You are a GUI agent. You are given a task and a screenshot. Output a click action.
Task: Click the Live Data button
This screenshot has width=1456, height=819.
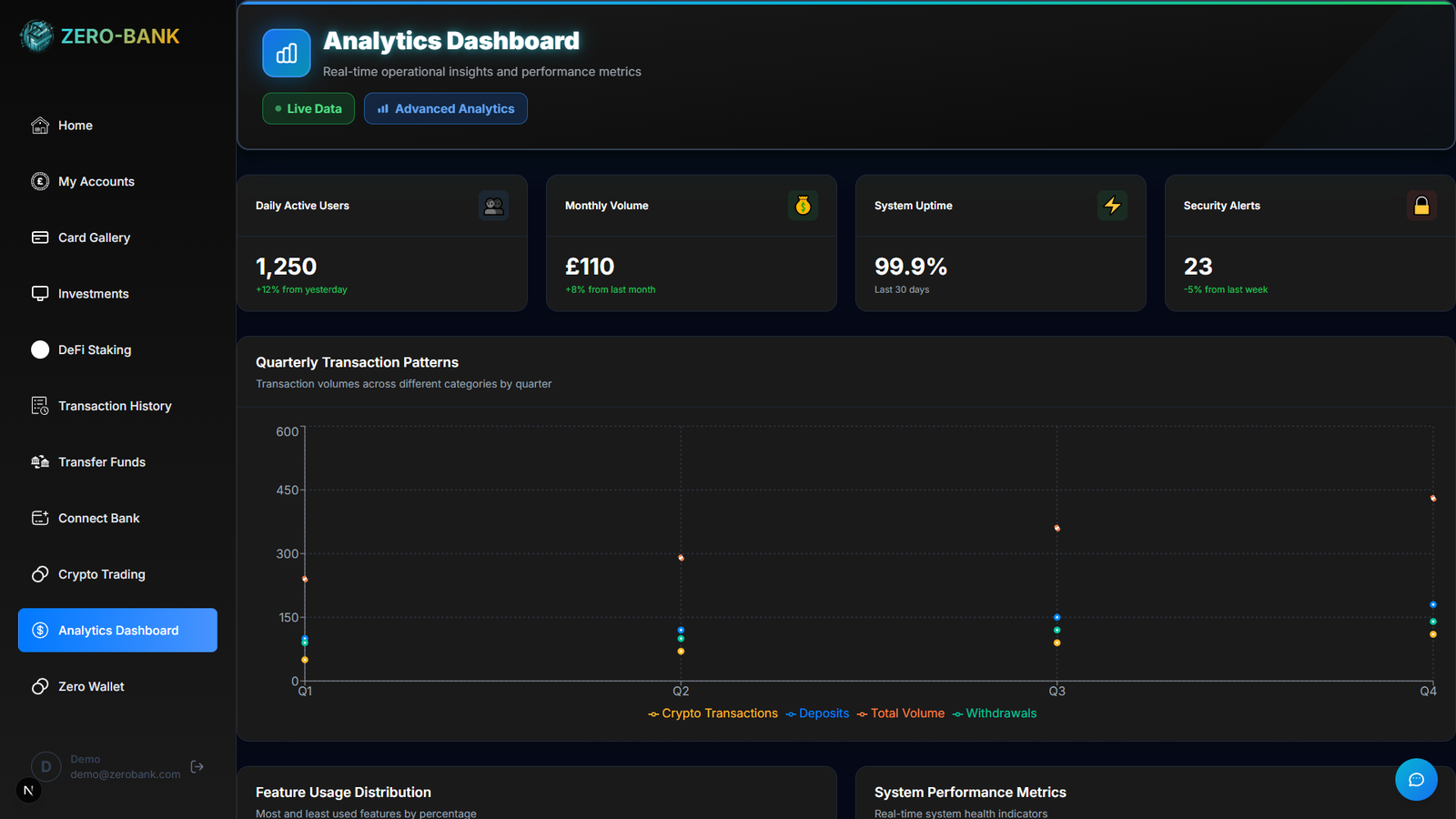coord(308,108)
